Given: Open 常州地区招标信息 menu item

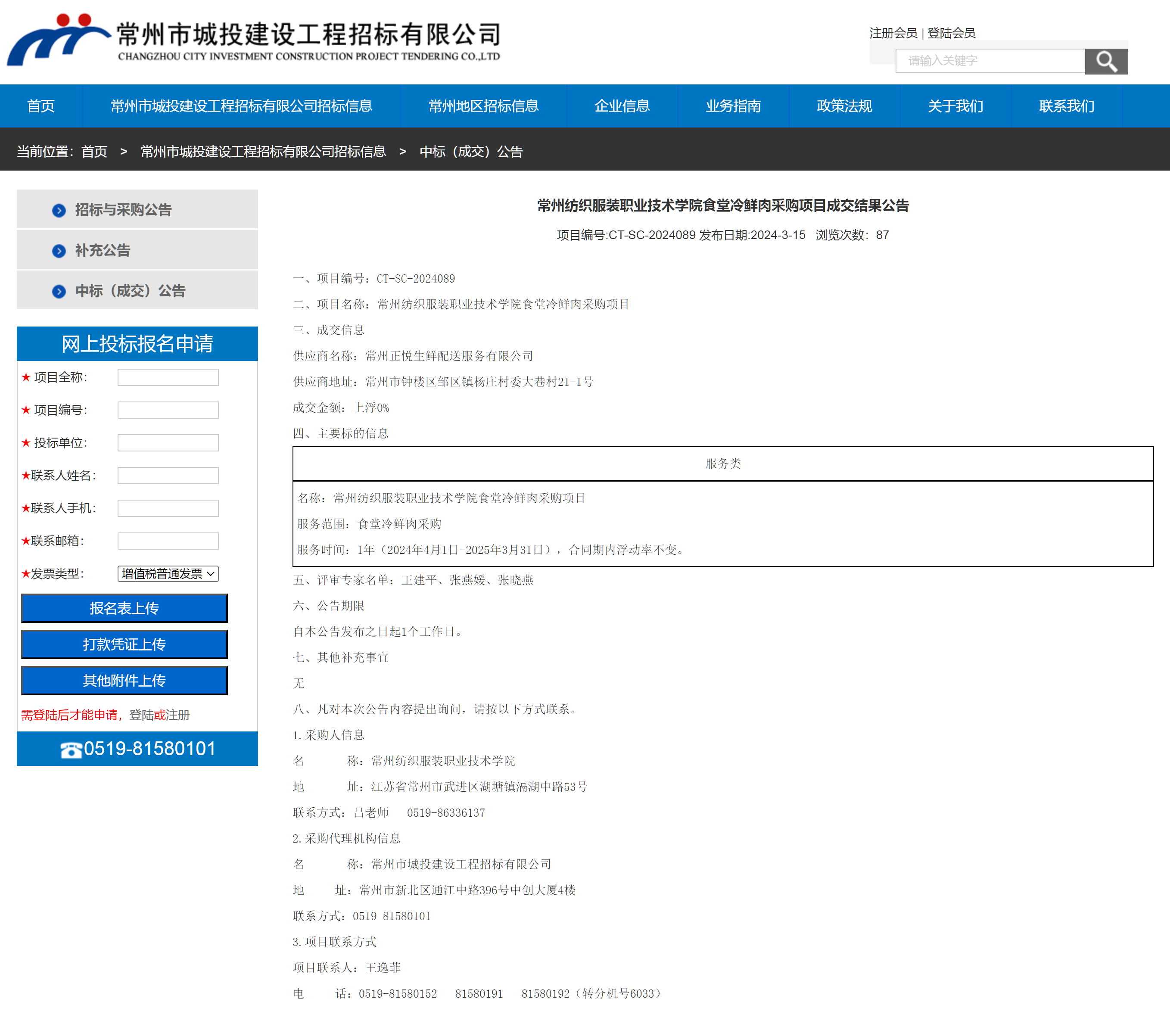Looking at the screenshot, I should point(483,106).
